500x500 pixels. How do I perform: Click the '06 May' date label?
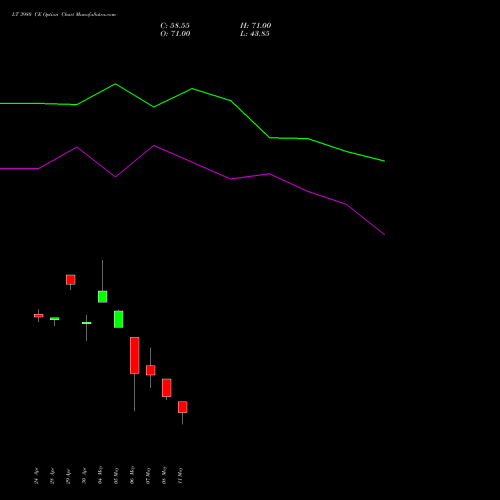point(132,475)
